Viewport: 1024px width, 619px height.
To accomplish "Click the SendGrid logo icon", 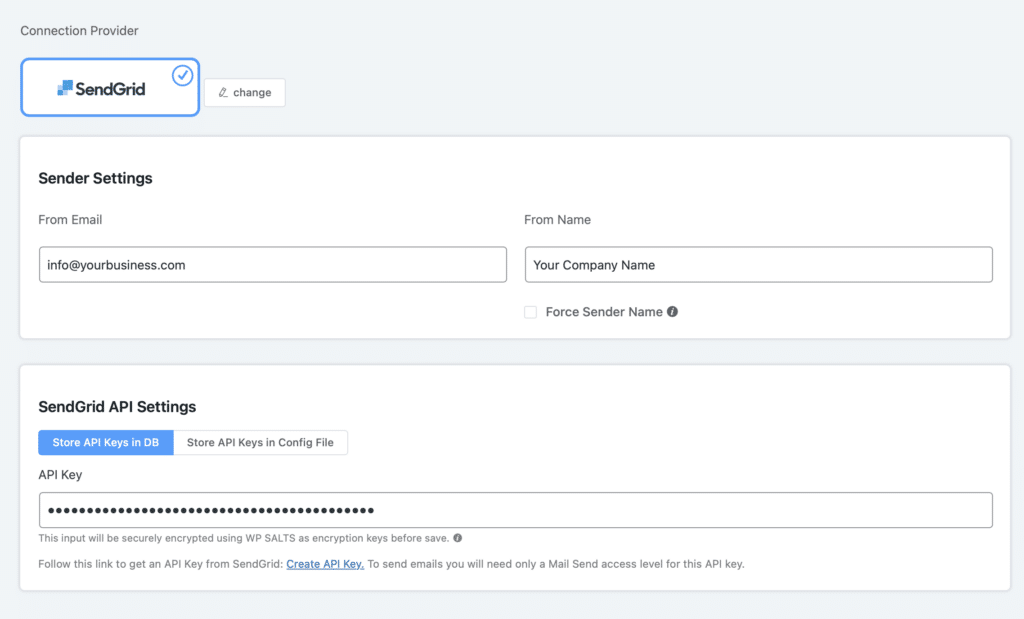I will click(x=65, y=88).
